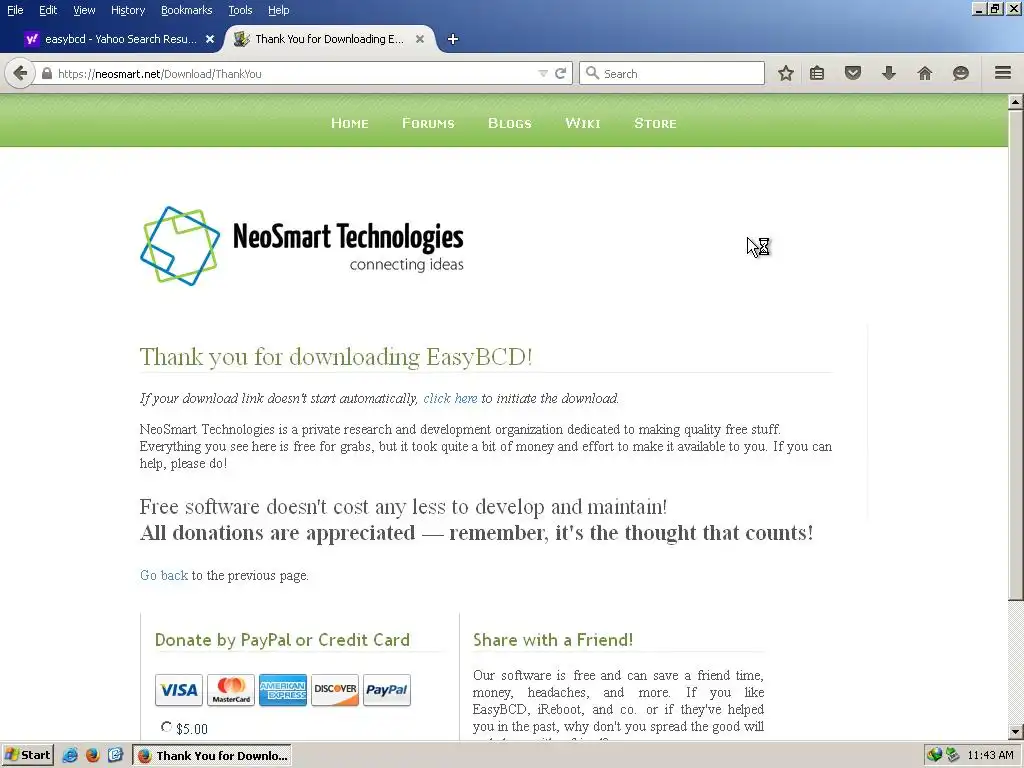Click the network globe tray icon
Image resolution: width=1024 pixels, height=768 pixels.
935,755
